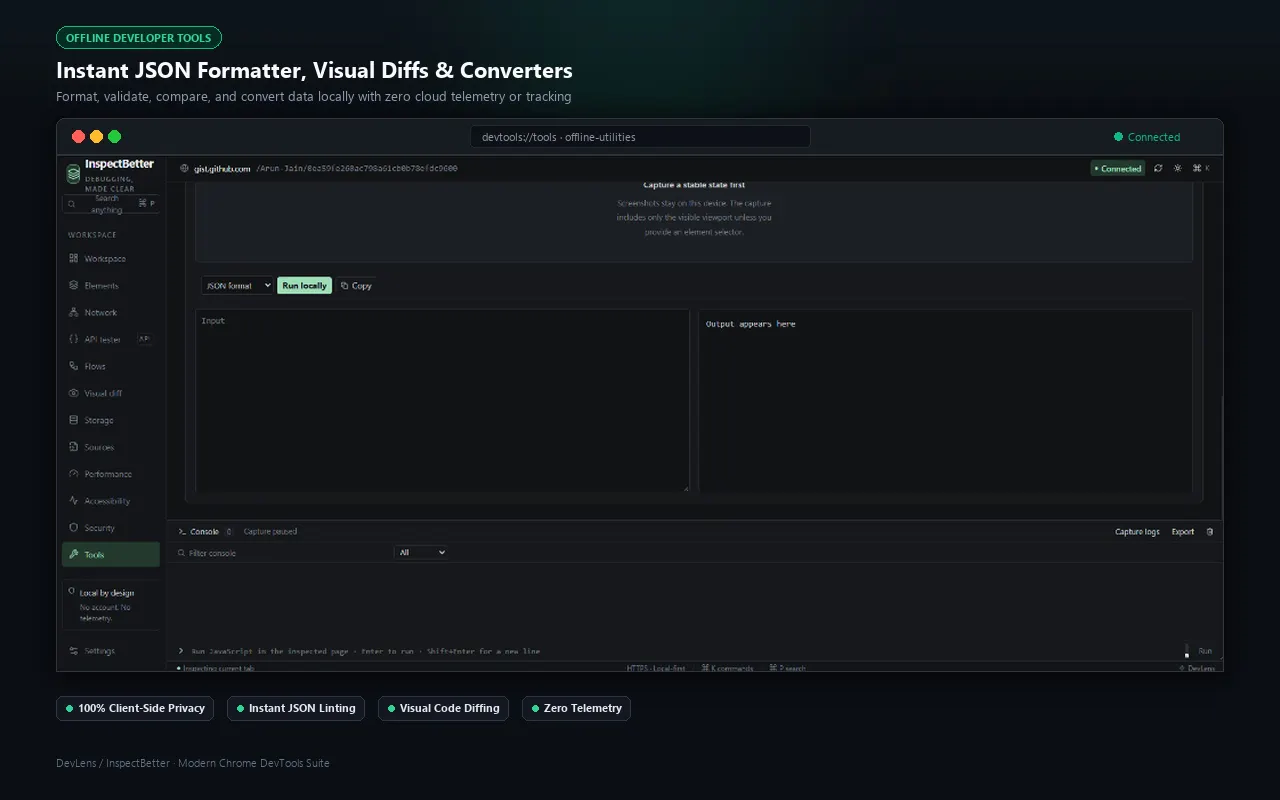
Task: Click the Console terminal prompt icon
Action: (x=182, y=532)
